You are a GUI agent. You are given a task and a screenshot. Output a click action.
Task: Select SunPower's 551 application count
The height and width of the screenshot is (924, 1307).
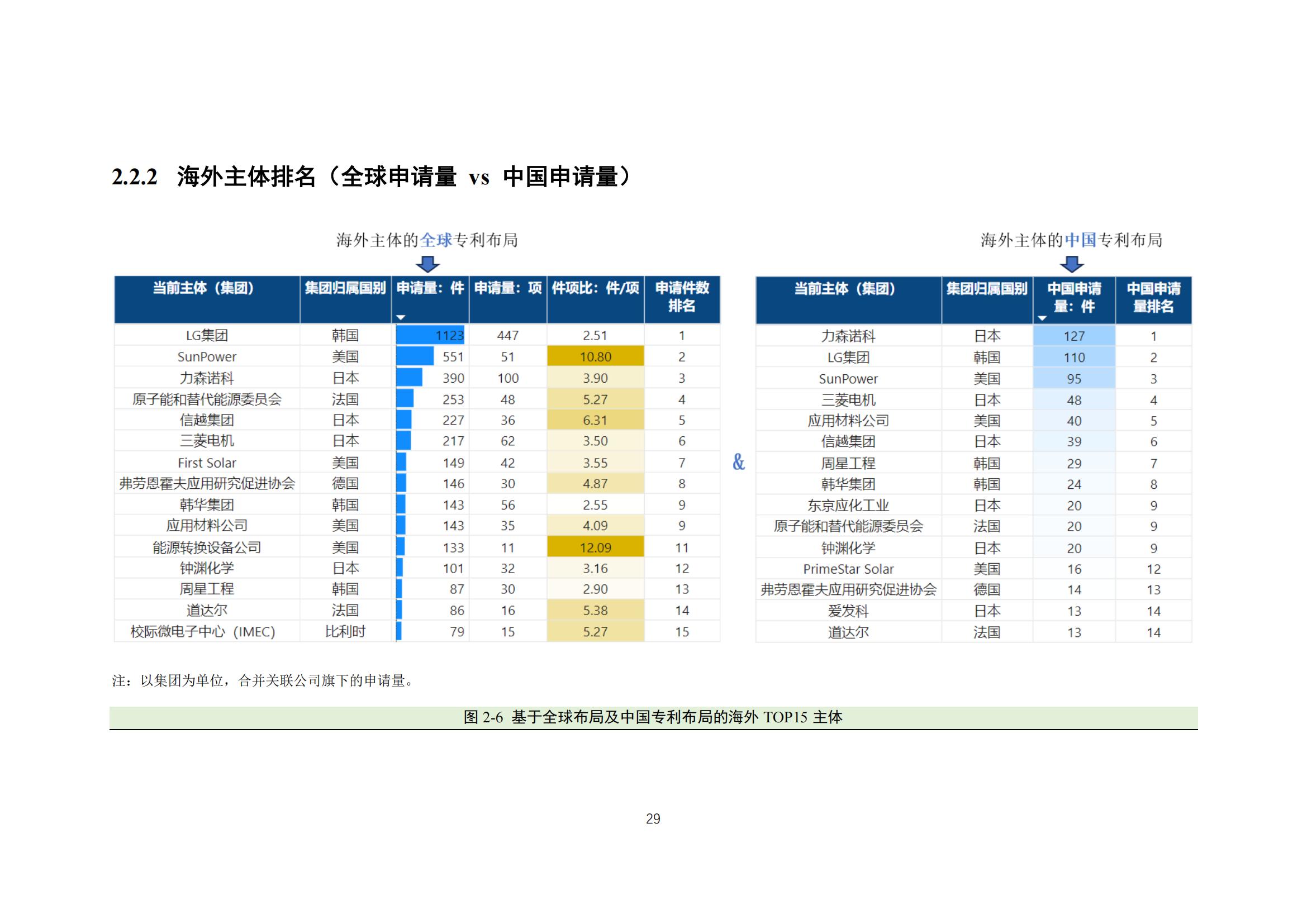[453, 357]
